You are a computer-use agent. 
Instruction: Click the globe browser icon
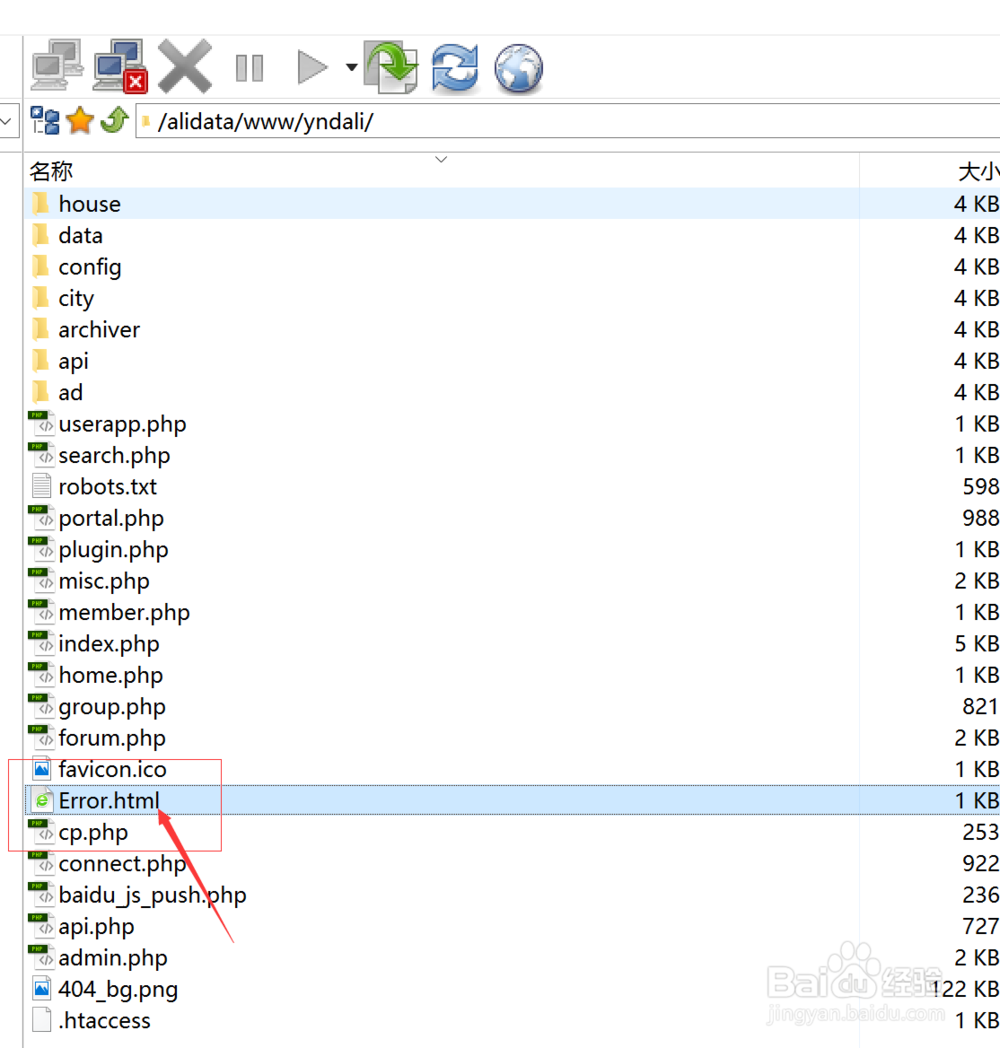[519, 68]
